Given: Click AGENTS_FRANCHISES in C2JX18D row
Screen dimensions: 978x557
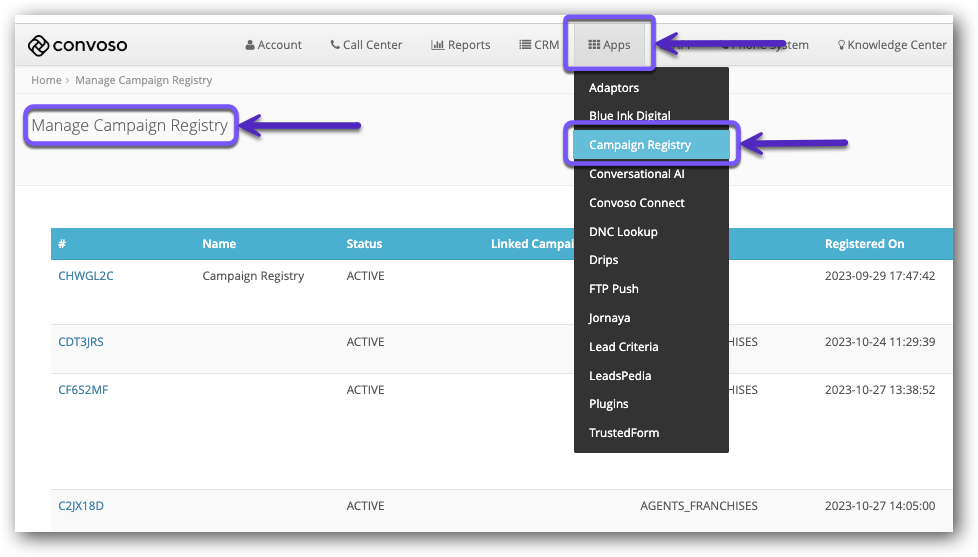Looking at the screenshot, I should (699, 506).
